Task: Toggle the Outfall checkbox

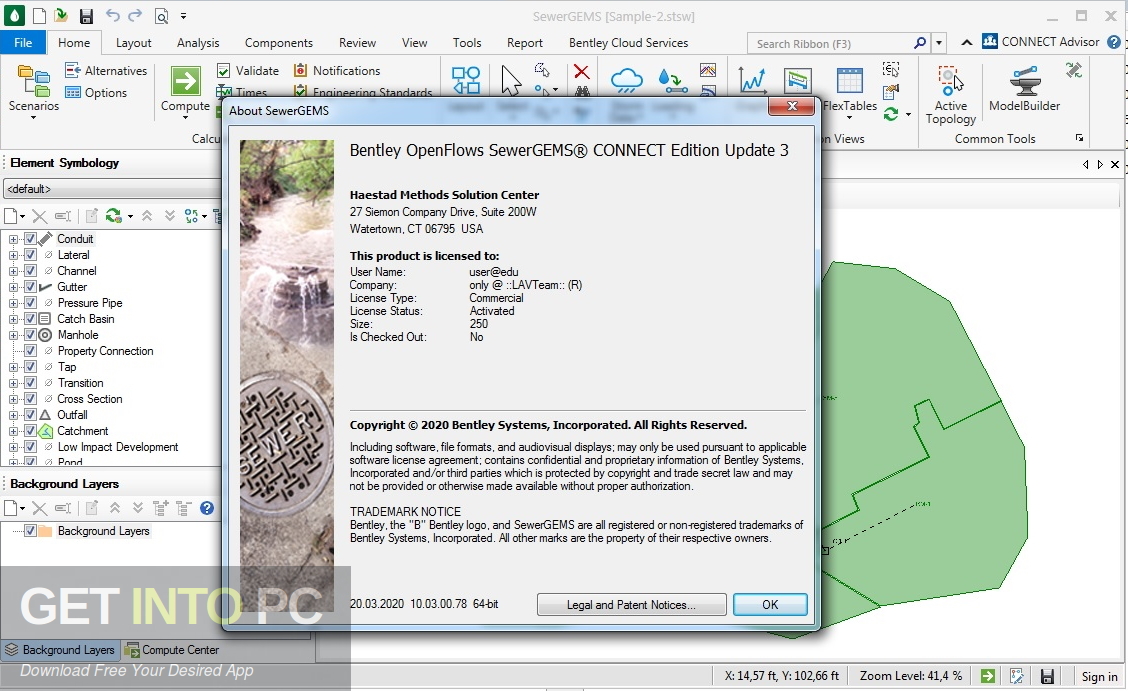Action: point(30,415)
